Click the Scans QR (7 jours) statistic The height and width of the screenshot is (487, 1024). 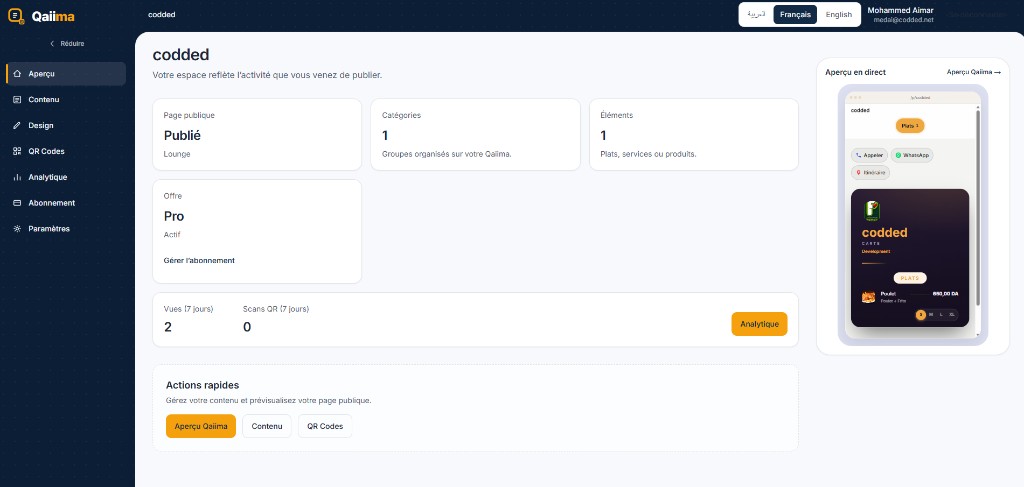pyautogui.click(x=276, y=319)
